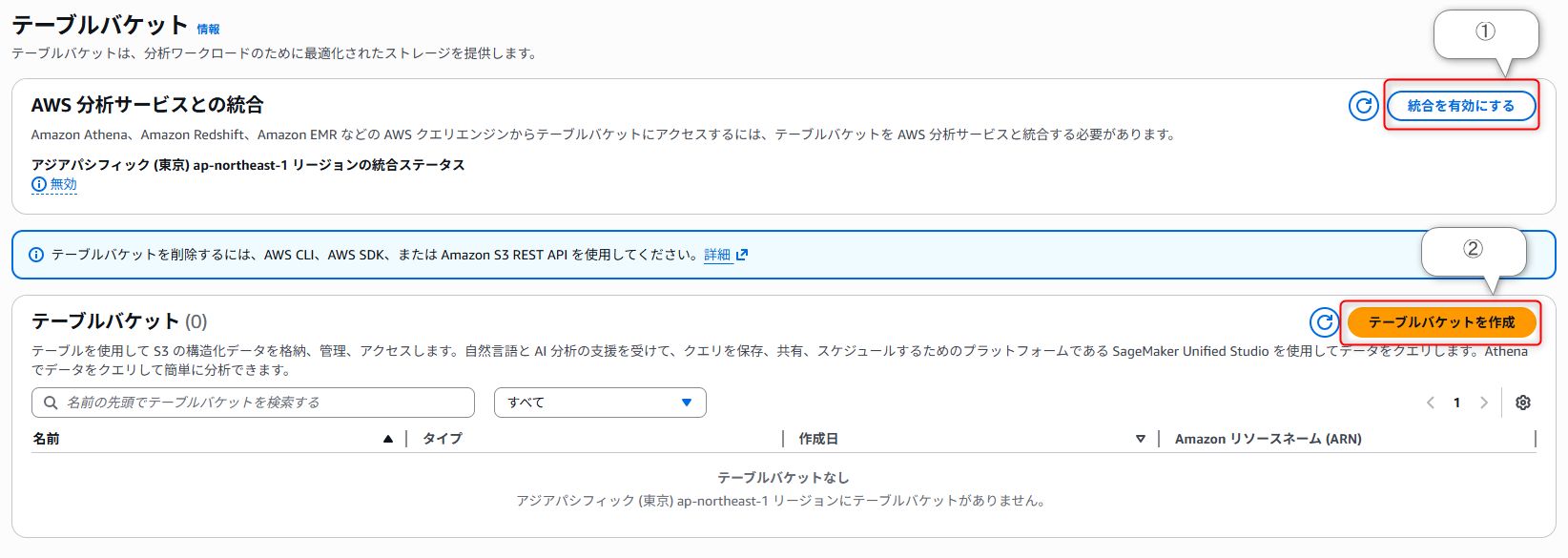The height and width of the screenshot is (558, 1568).
Task: Click the AWS 分析サービスとの統合 heading
Action: [147, 105]
